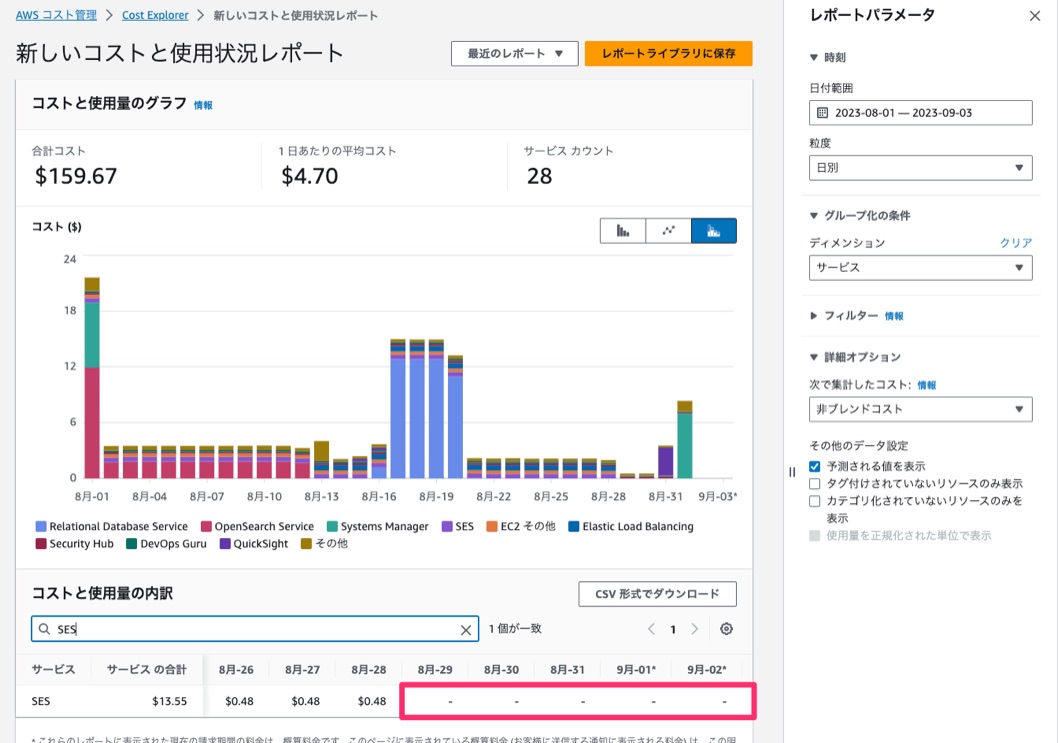1058x743 pixels.
Task: Toggle Relational Database Service legend swatch
Action: [x=41, y=527]
